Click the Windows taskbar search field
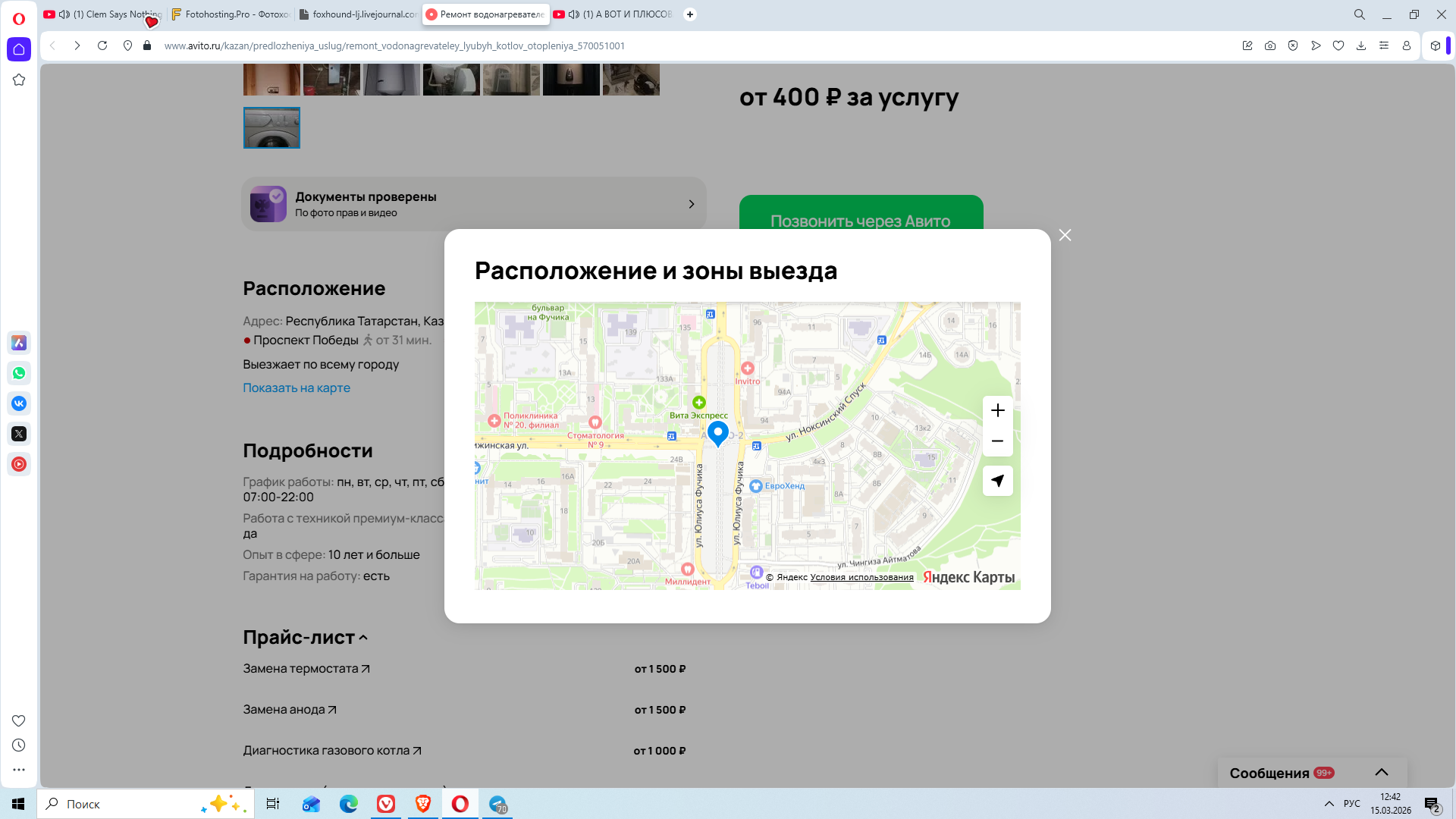This screenshot has height=819, width=1456. coord(129,804)
